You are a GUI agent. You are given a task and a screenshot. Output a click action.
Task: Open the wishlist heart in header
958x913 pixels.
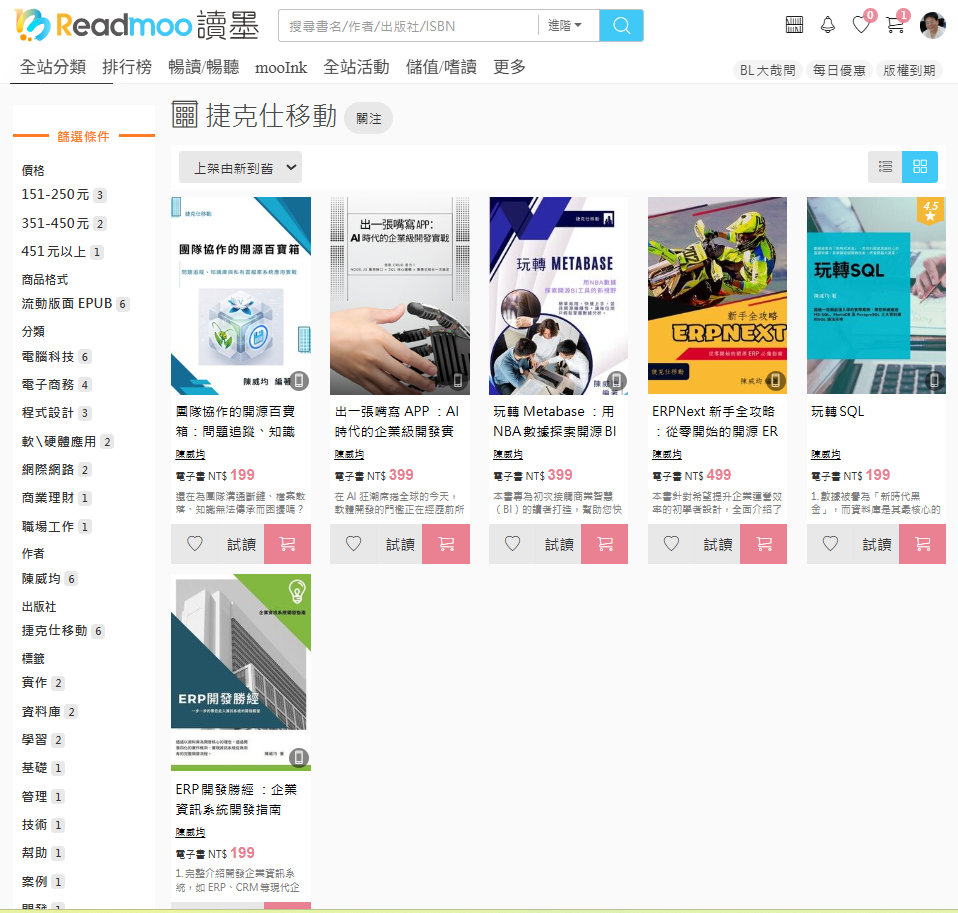tap(861, 25)
